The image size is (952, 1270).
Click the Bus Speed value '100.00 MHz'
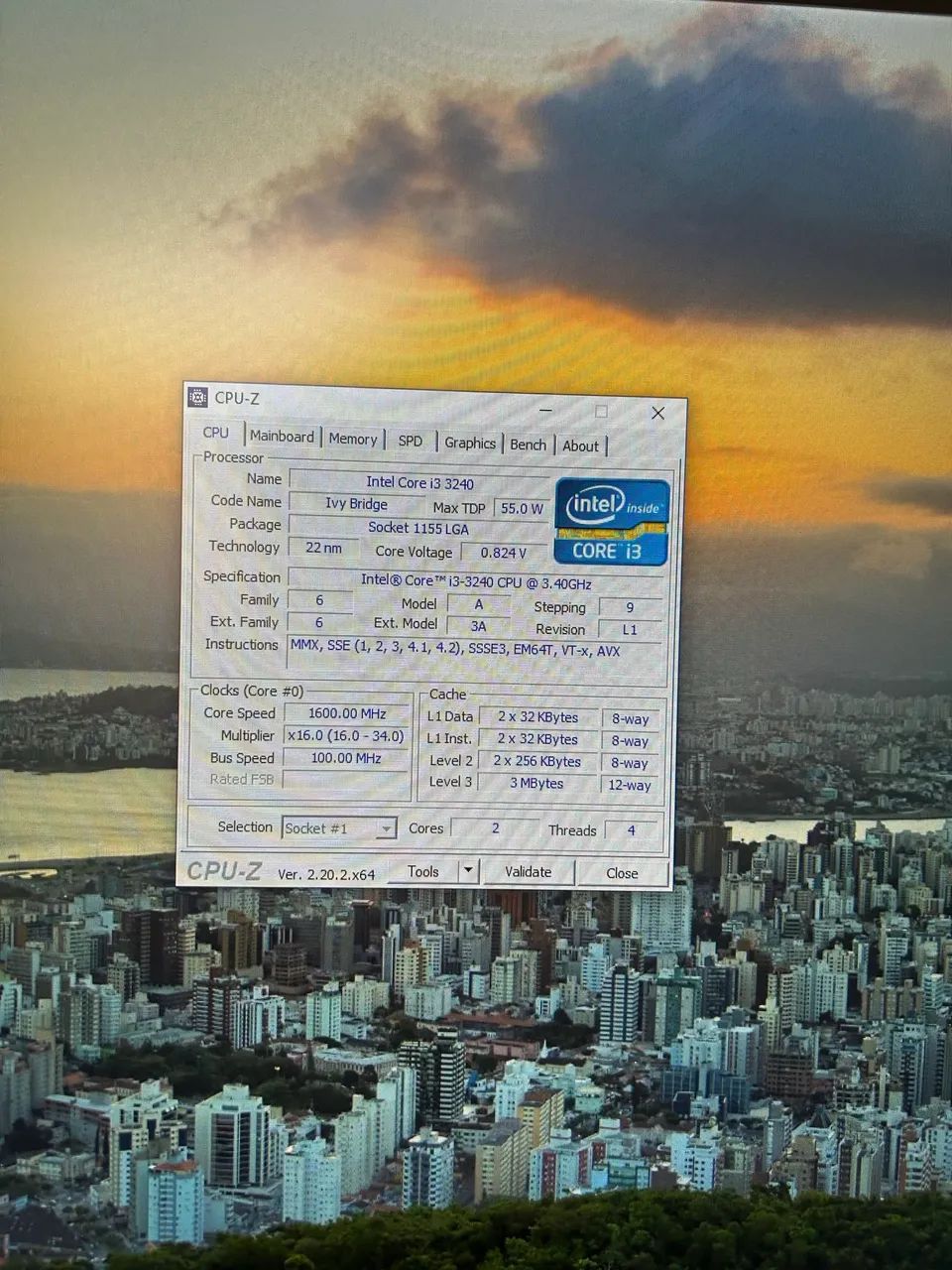346,758
